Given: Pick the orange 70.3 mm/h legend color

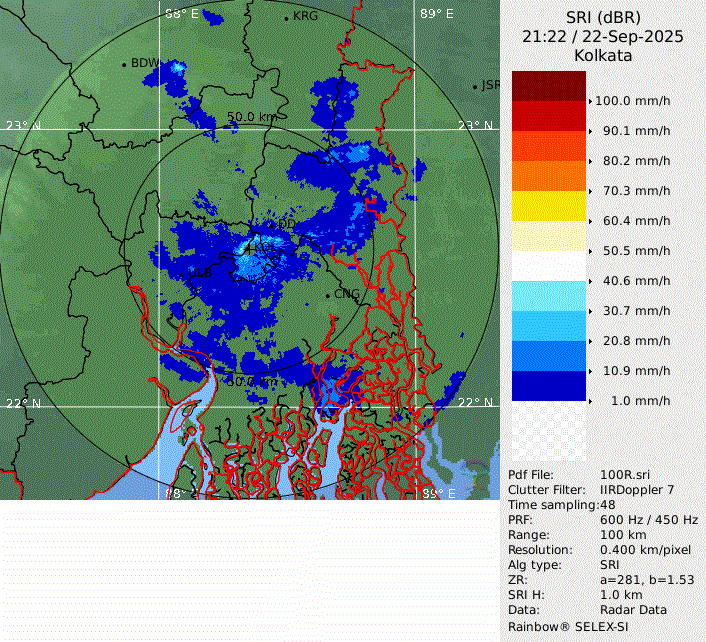Looking at the screenshot, I should 548,176.
